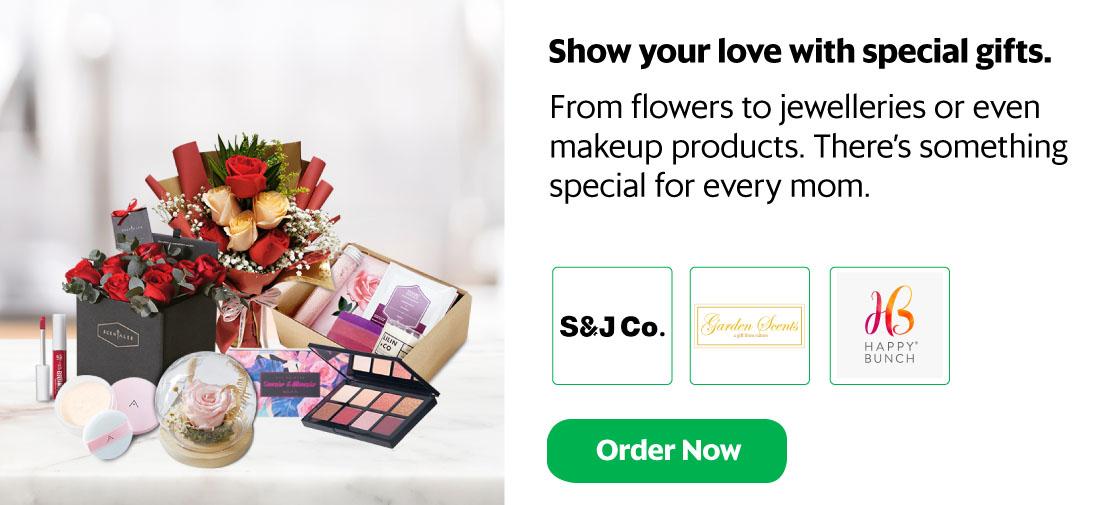Click the description text about flowers and jewelleries

808,147
